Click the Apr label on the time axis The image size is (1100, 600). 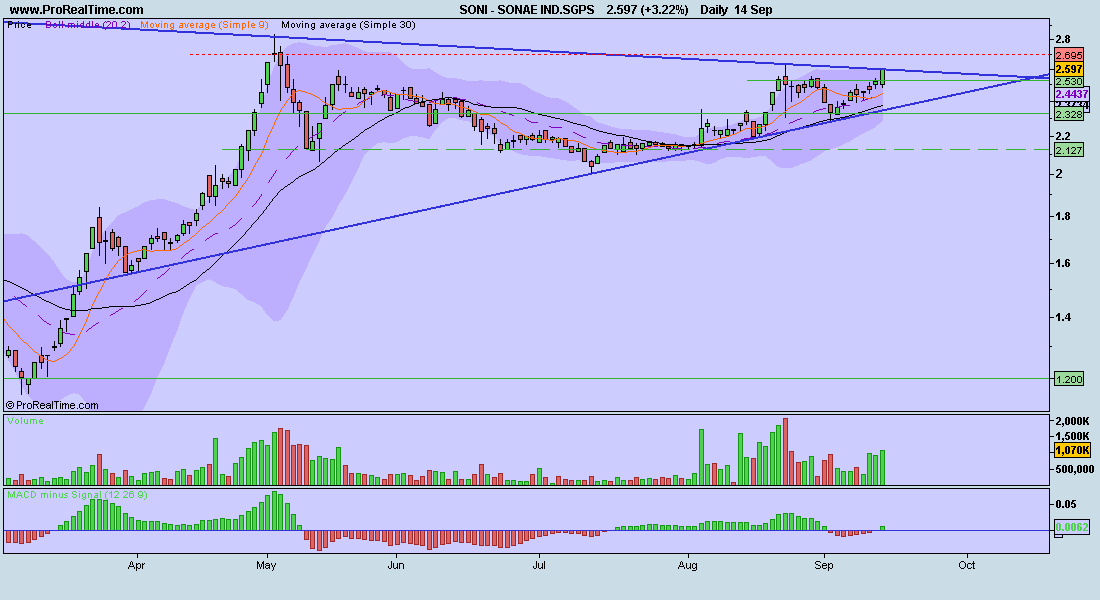coord(136,565)
